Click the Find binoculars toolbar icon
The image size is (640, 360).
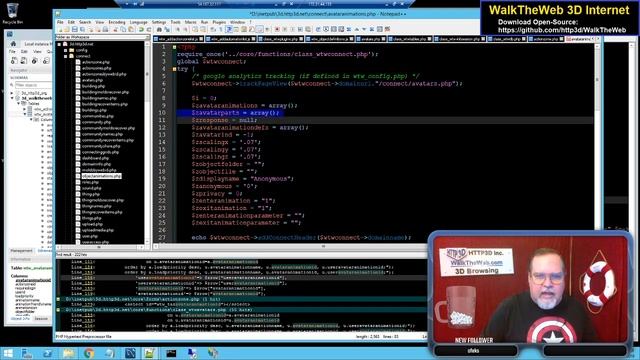159,29
